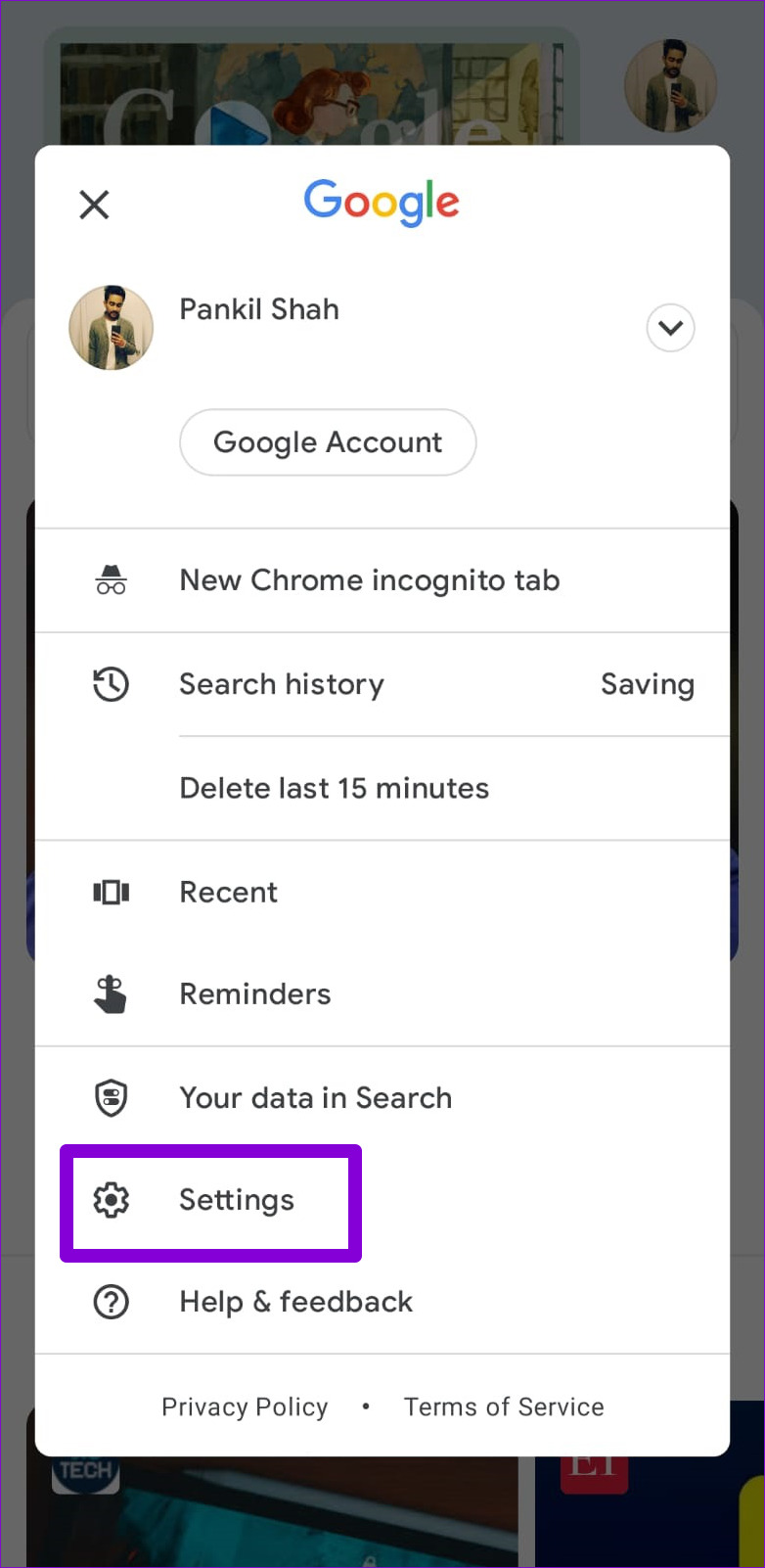Choose Delete last 15 minutes

coord(335,788)
